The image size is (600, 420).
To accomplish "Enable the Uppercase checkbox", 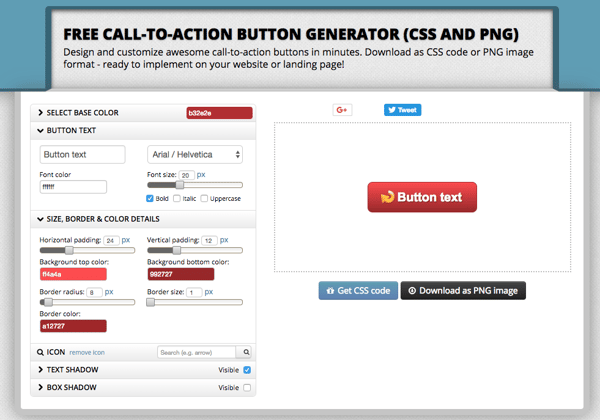I will (x=205, y=198).
